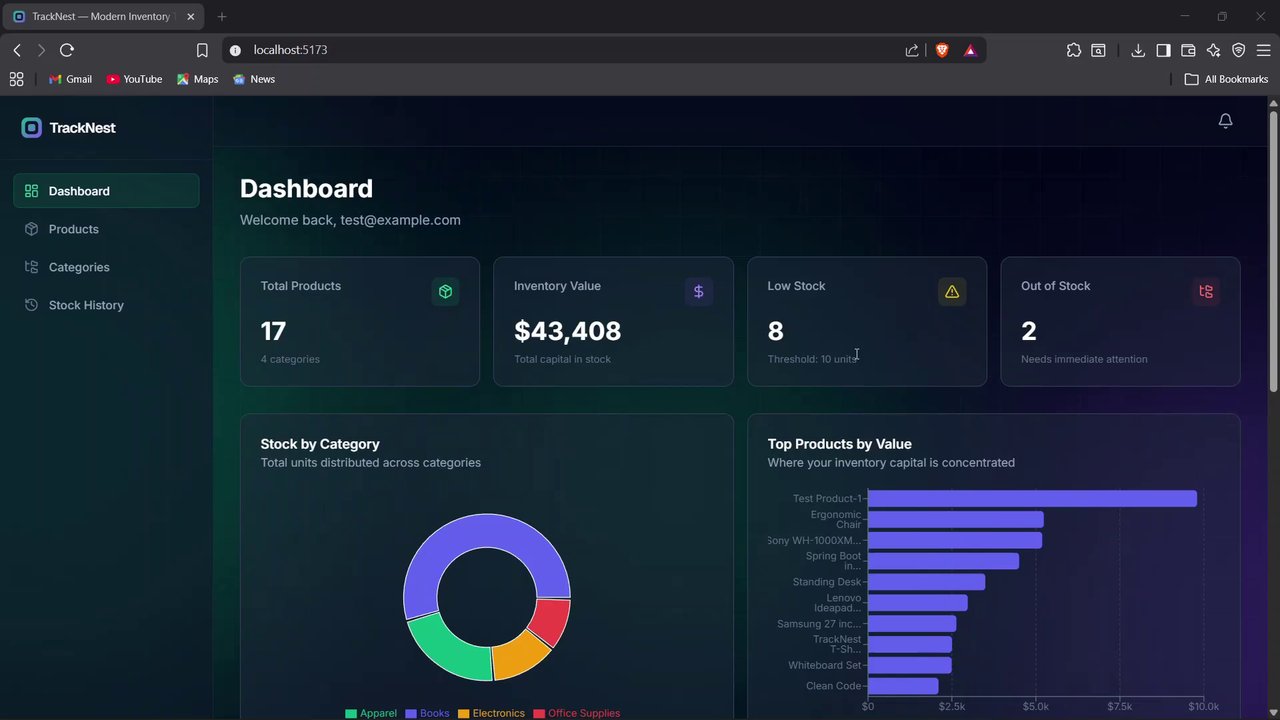1280x720 pixels.
Task: Click the TrackNest logo icon
Action: tap(32, 128)
